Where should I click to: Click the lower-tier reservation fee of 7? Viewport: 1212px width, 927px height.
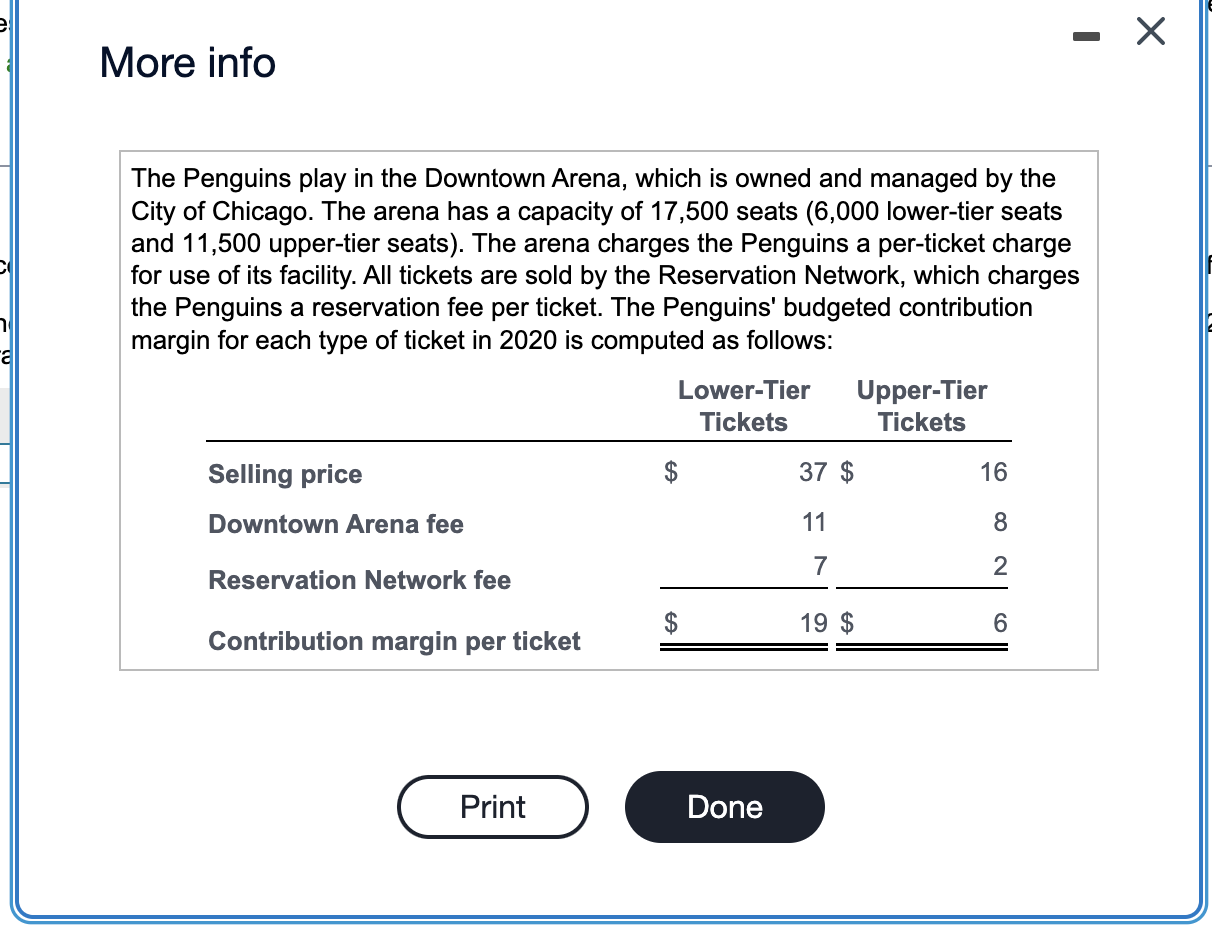point(820,566)
